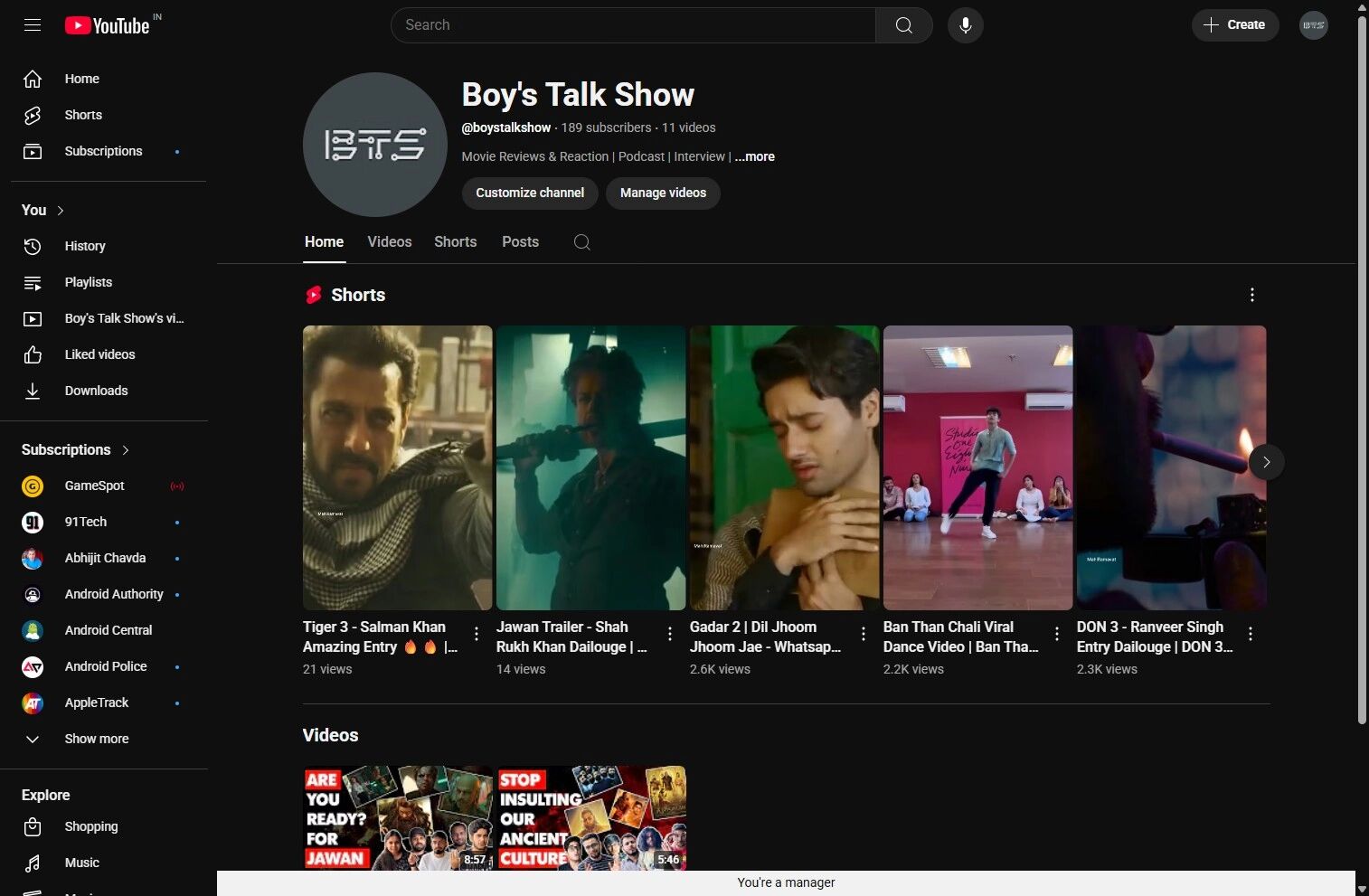
Task: Click Customize channel button
Action: [x=530, y=193]
